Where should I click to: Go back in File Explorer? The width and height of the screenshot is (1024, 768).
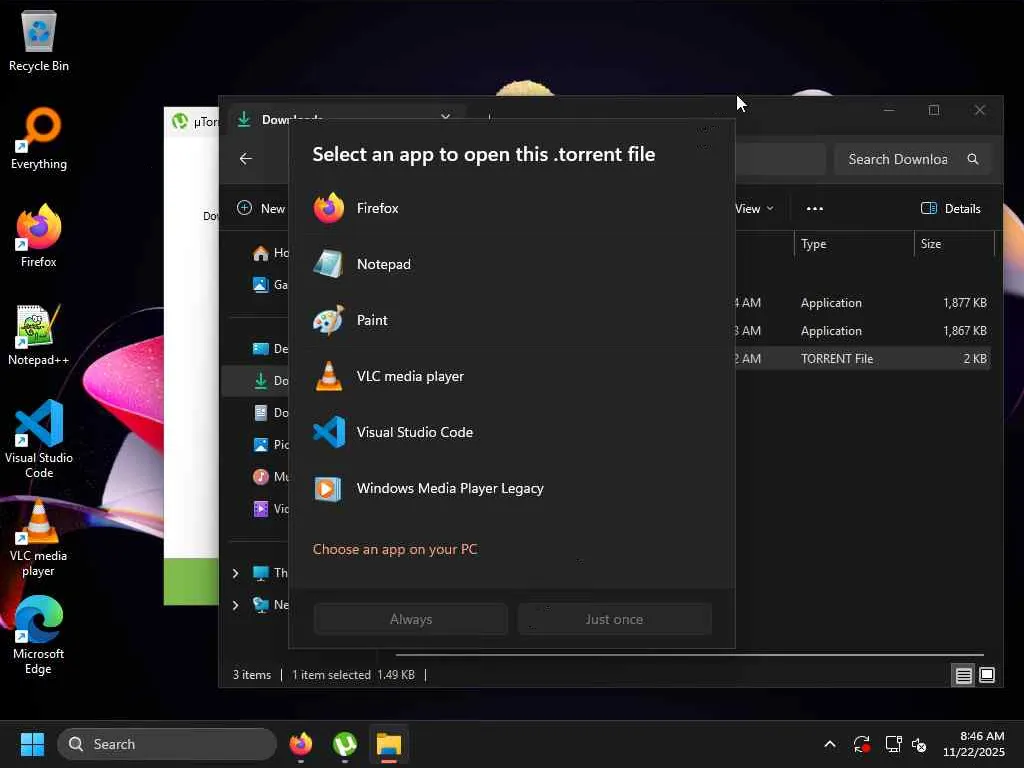(246, 159)
